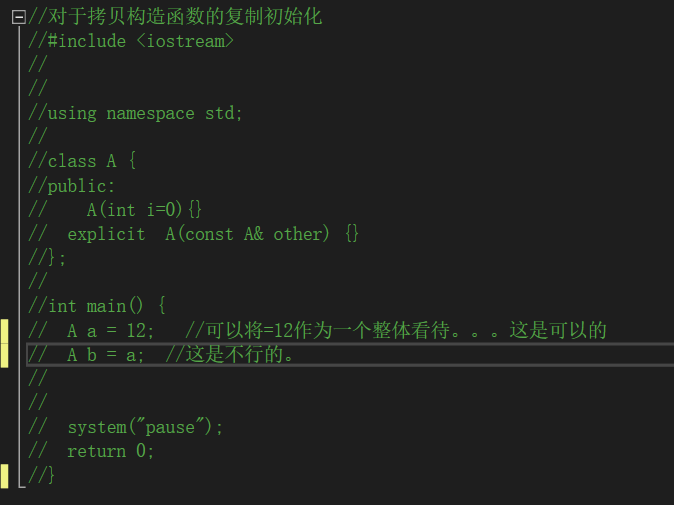Place cursor on 'using namespace std;' line
The image size is (674, 505).
[145, 113]
